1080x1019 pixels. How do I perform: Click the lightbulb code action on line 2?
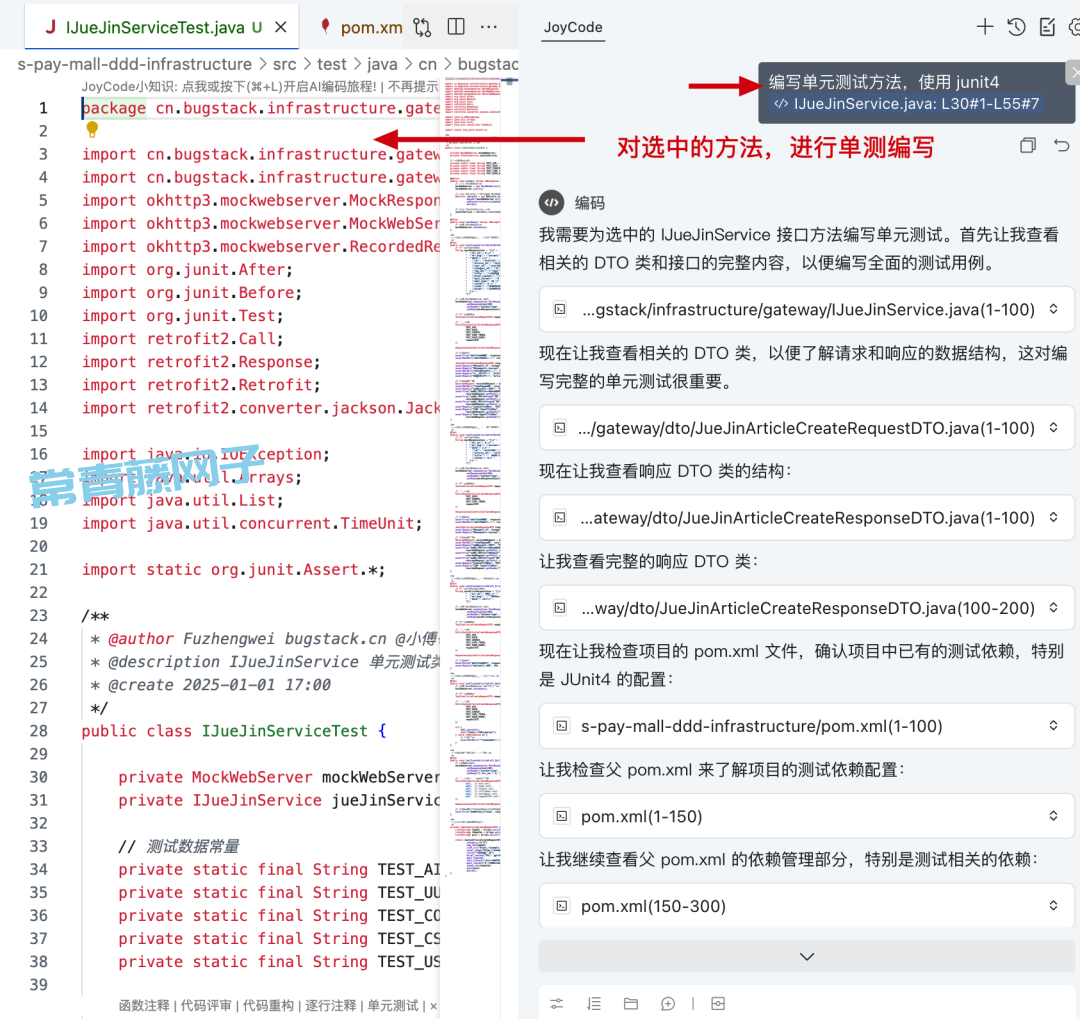(92, 130)
